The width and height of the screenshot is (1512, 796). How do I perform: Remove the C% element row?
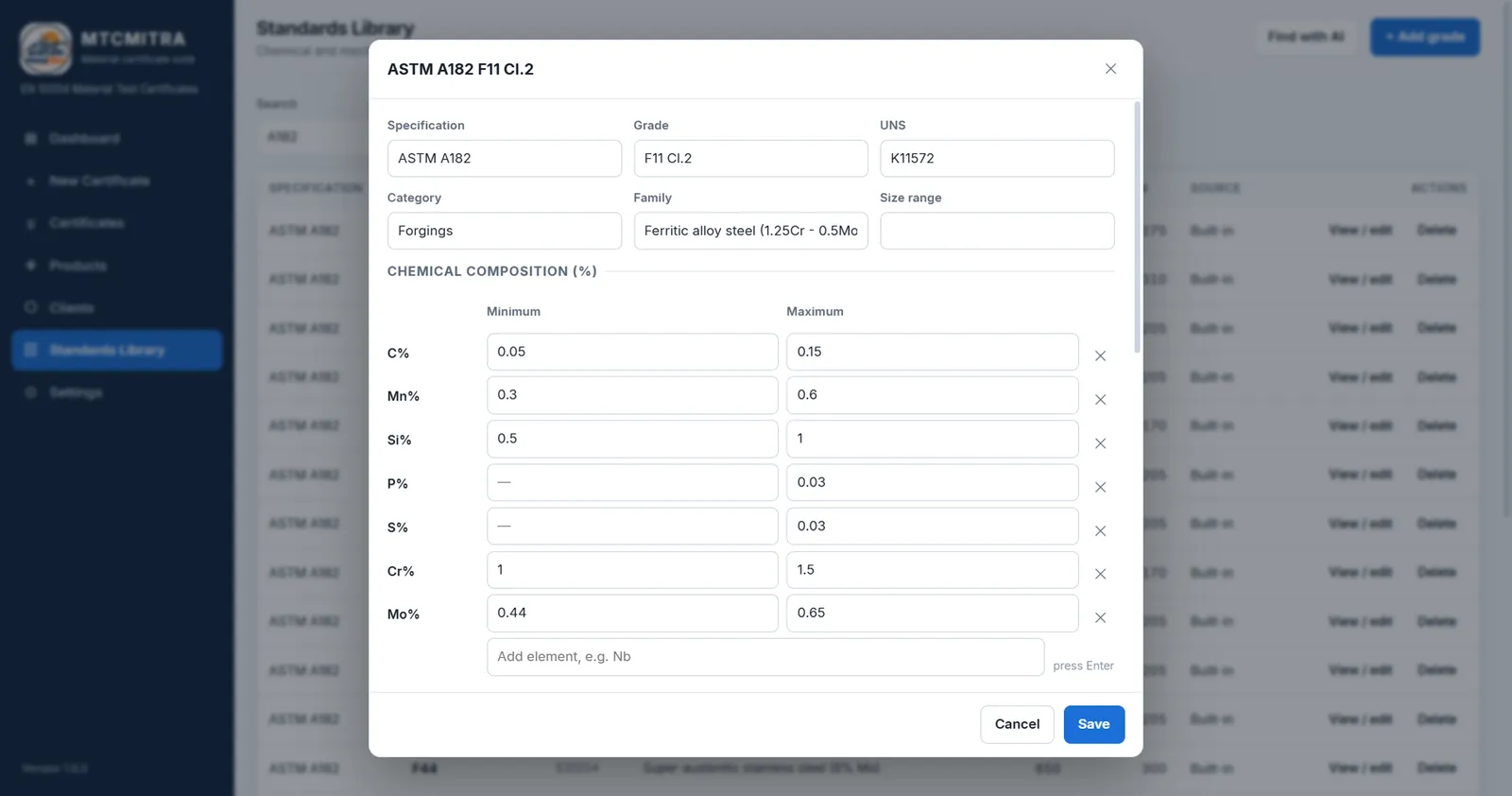pos(1100,356)
